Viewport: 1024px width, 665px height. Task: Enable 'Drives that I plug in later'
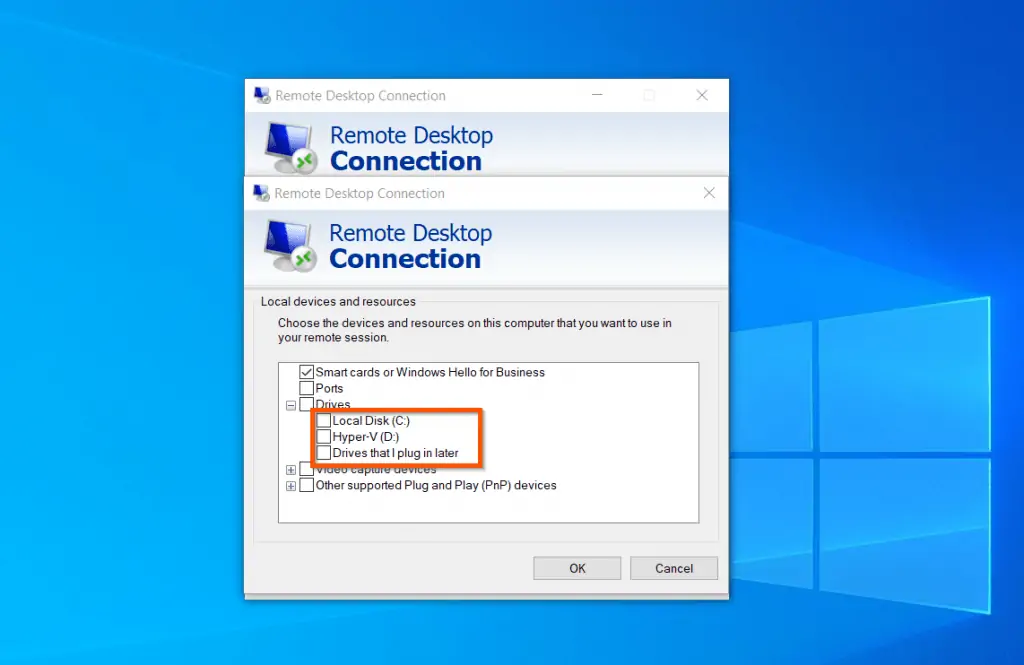pos(323,452)
